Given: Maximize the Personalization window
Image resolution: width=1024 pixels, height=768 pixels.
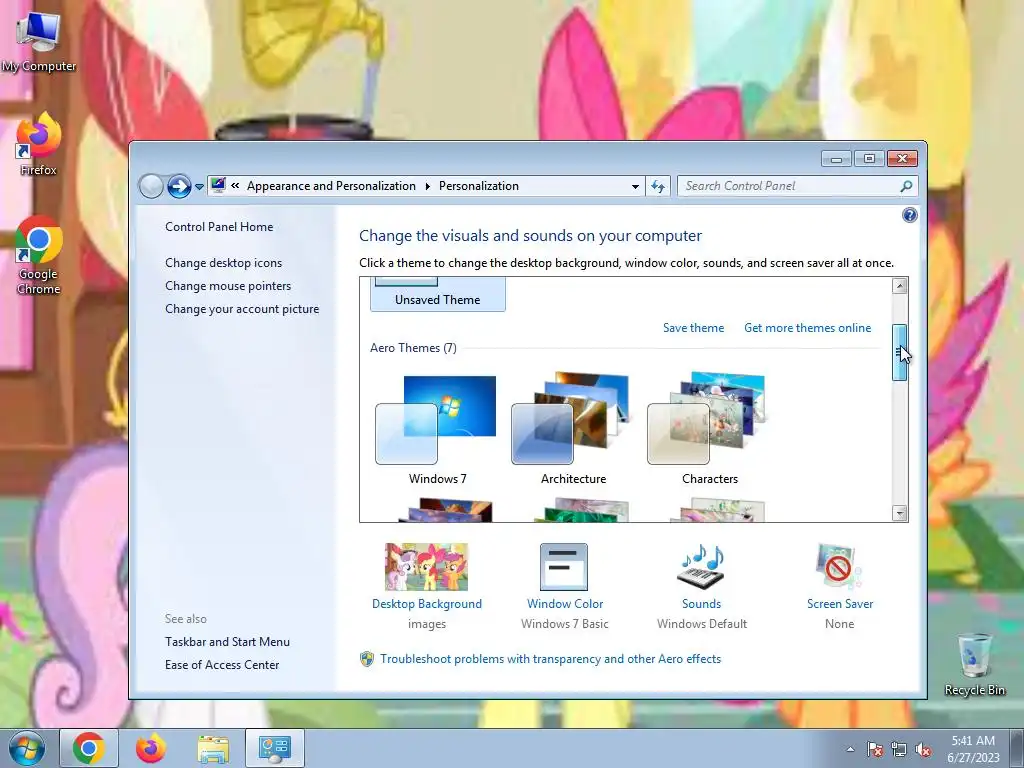Looking at the screenshot, I should (869, 159).
